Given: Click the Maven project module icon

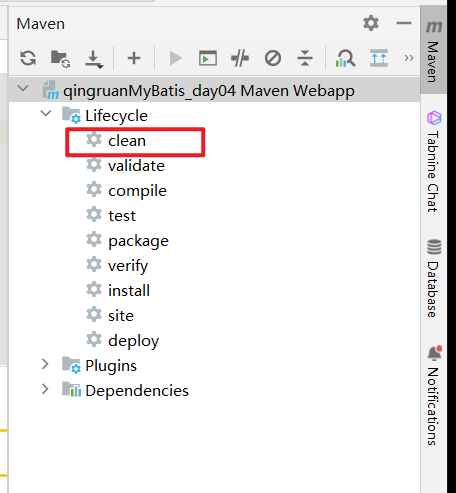Looking at the screenshot, I should tap(51, 90).
